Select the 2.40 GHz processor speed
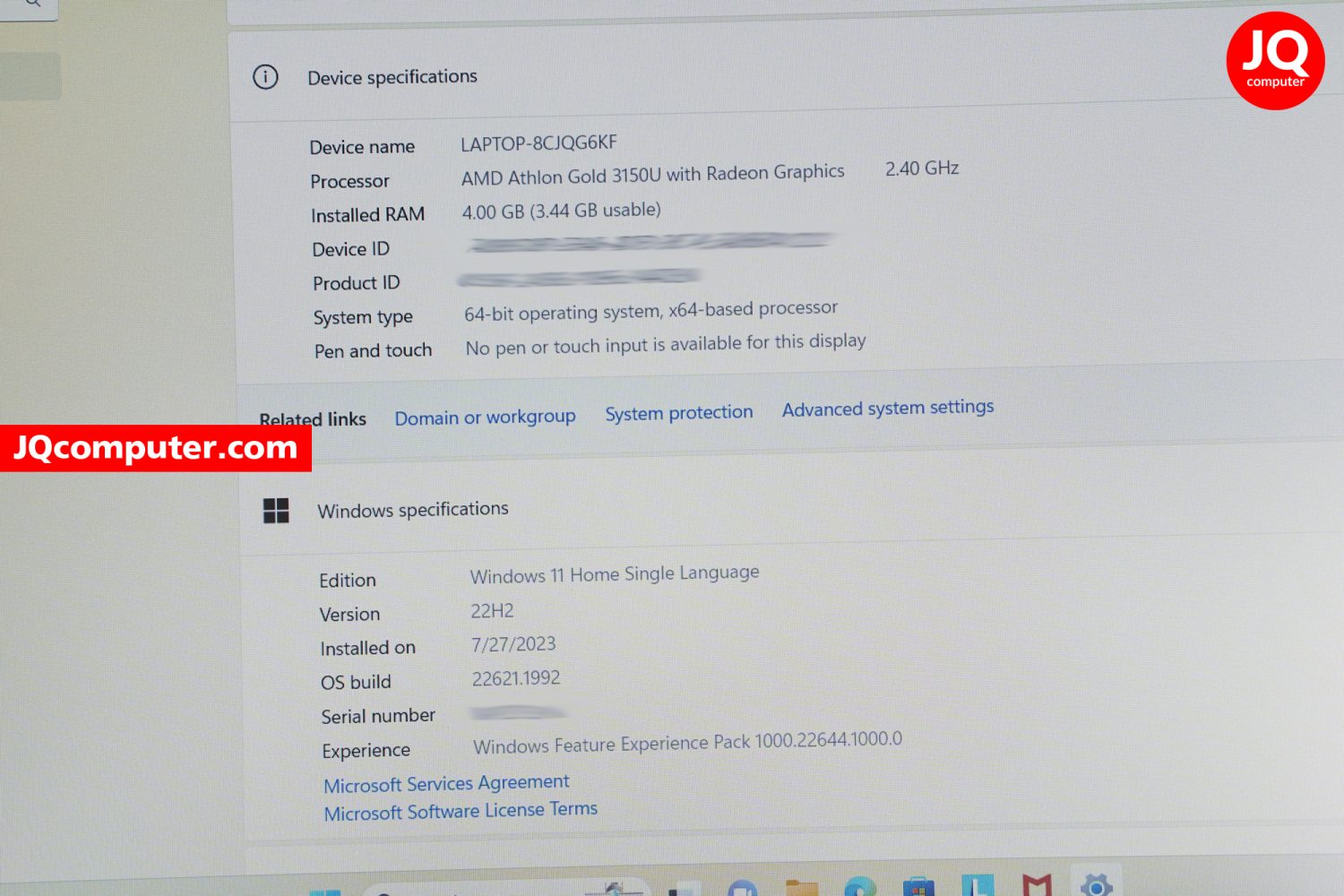The height and width of the screenshot is (896, 1344). pyautogui.click(x=922, y=168)
